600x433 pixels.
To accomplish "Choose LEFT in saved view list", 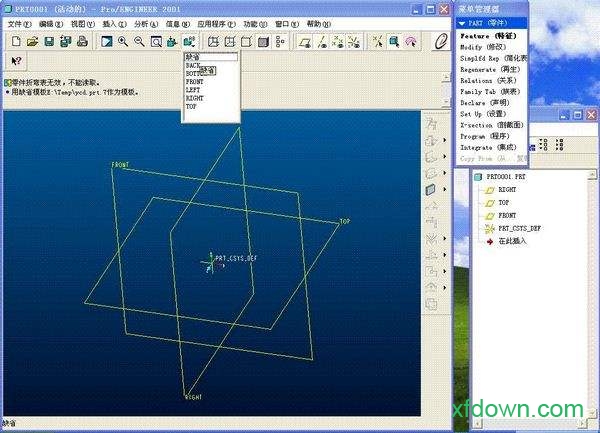I will pyautogui.click(x=193, y=90).
